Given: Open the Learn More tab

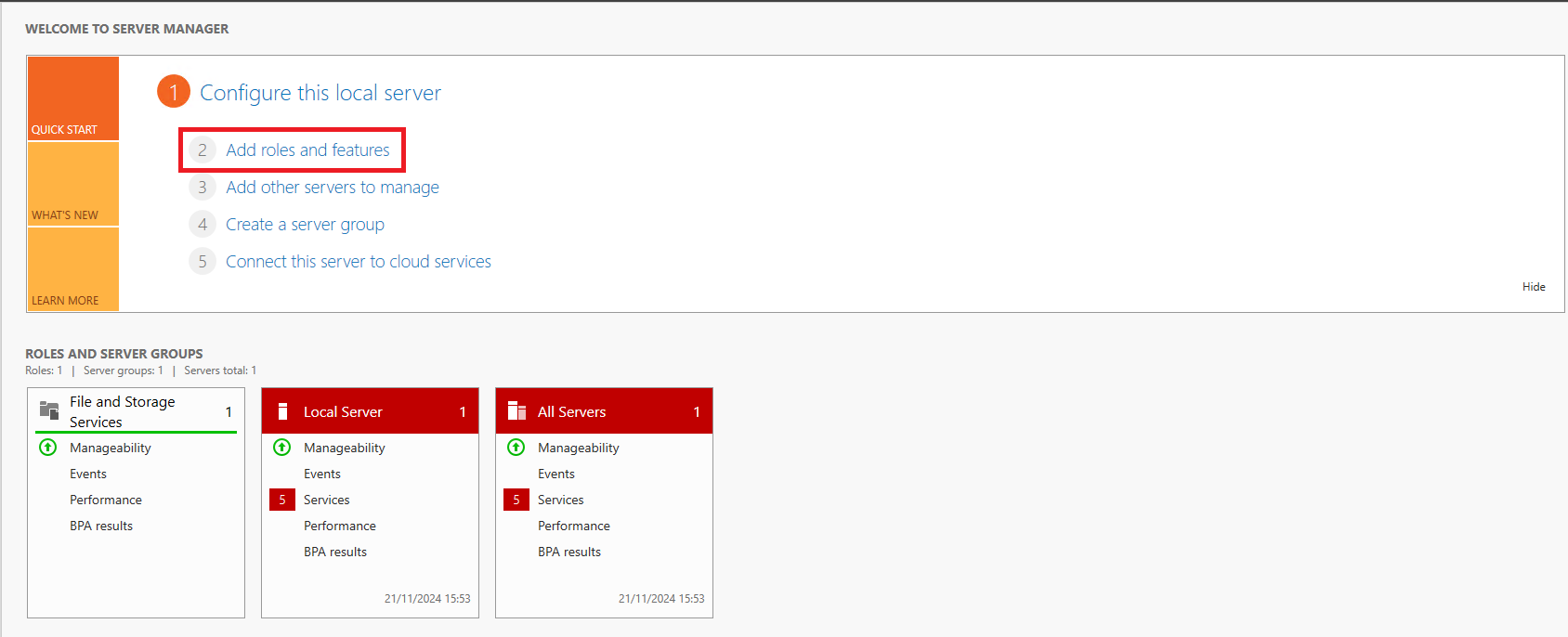Looking at the screenshot, I should [x=73, y=269].
